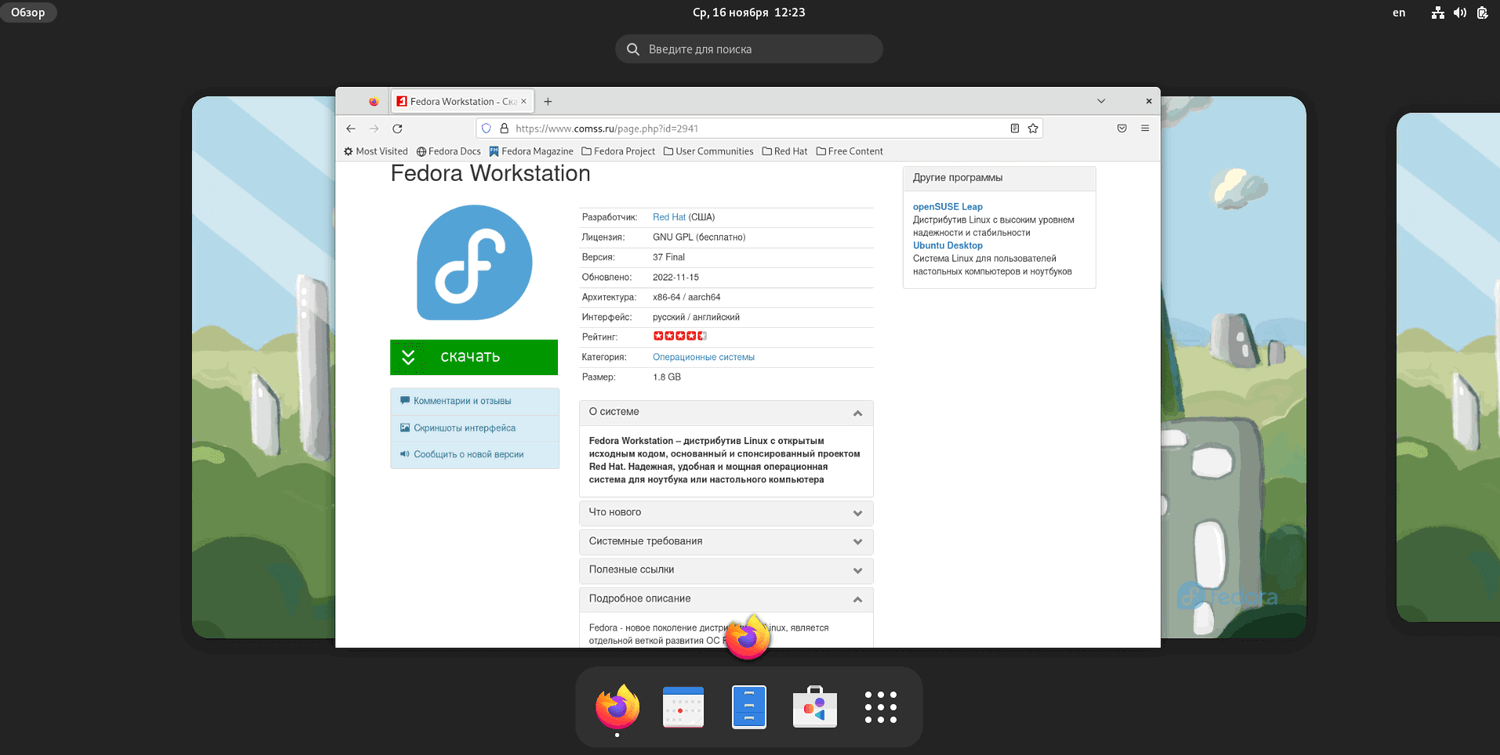Reload the comss.ru page

397,129
